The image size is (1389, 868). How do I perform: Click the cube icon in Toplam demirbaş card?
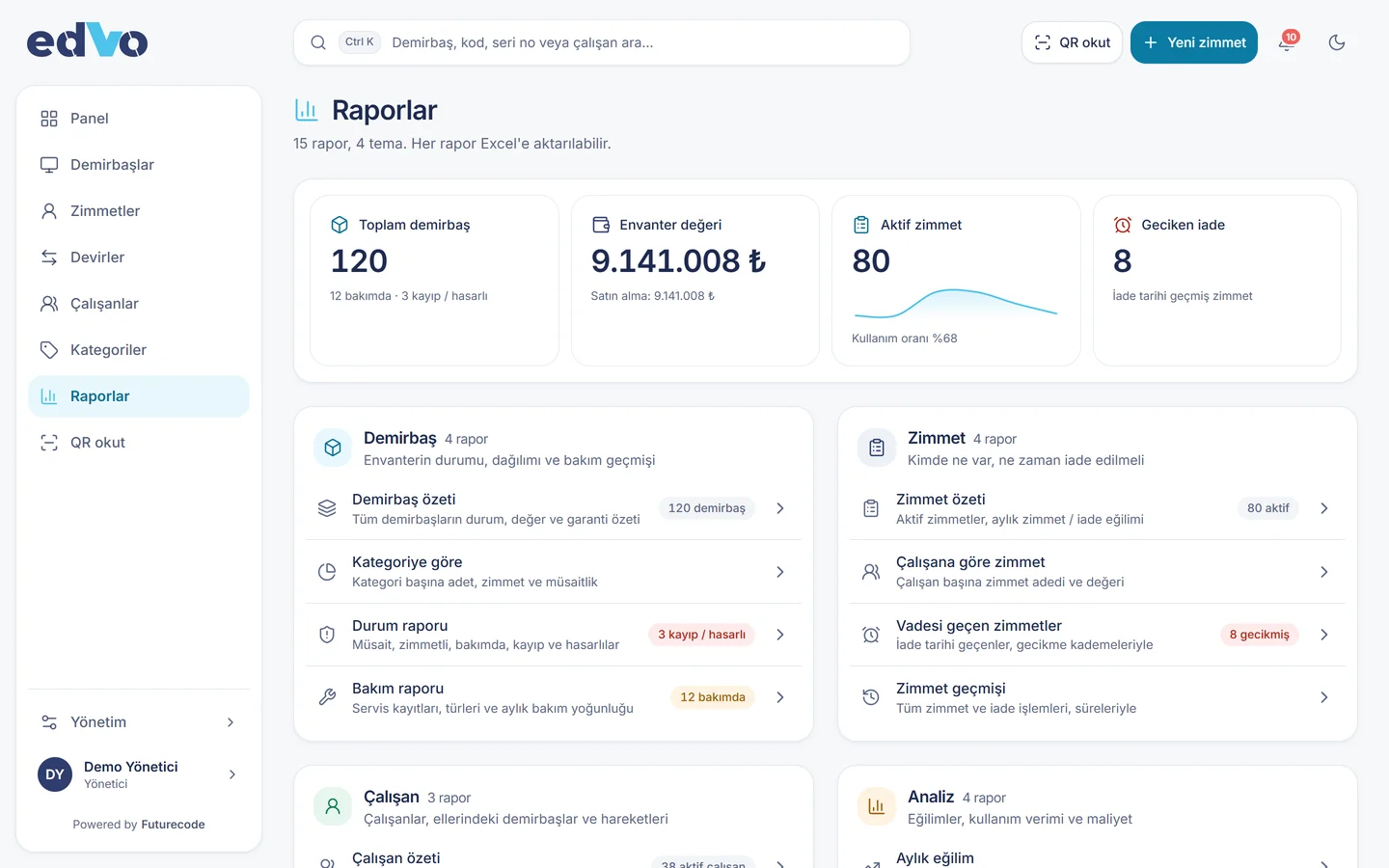pos(340,225)
